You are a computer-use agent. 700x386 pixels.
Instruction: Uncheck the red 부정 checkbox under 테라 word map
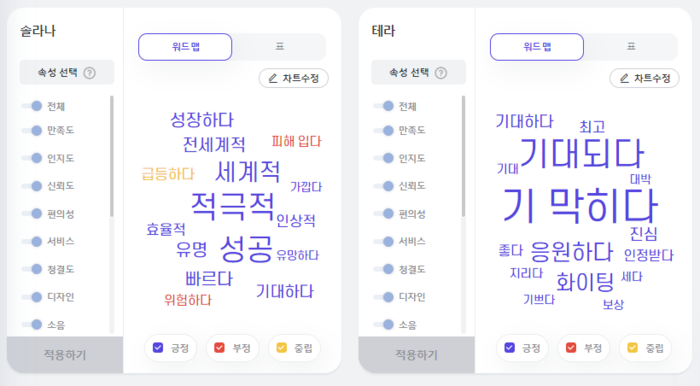pyautogui.click(x=571, y=348)
